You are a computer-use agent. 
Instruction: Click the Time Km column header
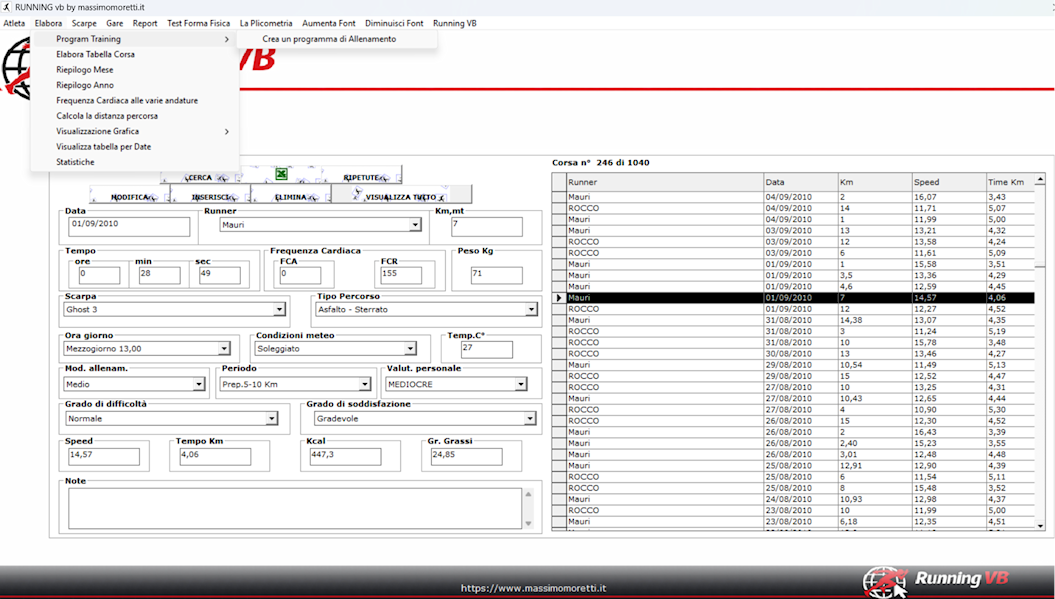click(x=1010, y=182)
